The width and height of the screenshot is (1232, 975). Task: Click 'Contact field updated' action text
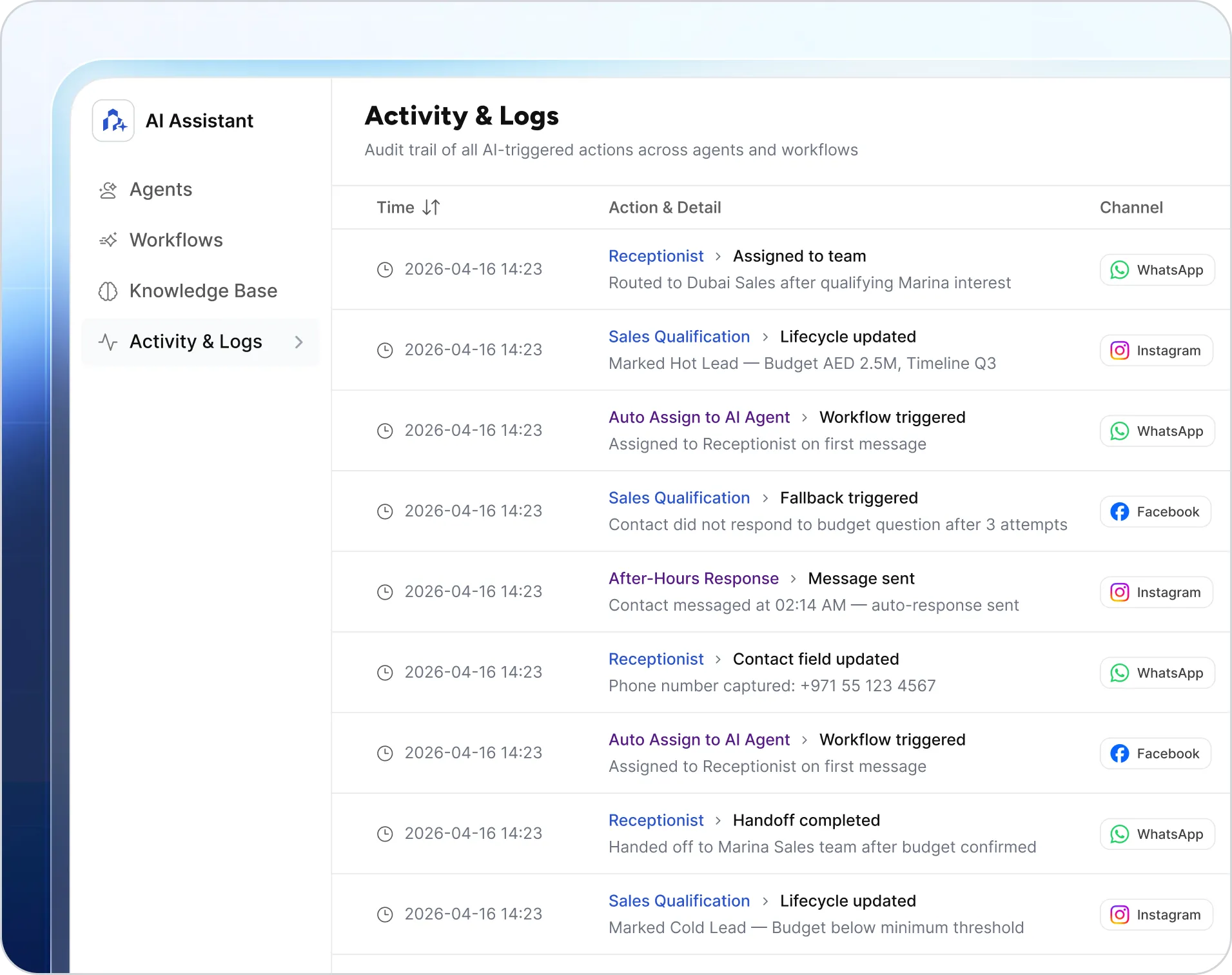pos(816,659)
